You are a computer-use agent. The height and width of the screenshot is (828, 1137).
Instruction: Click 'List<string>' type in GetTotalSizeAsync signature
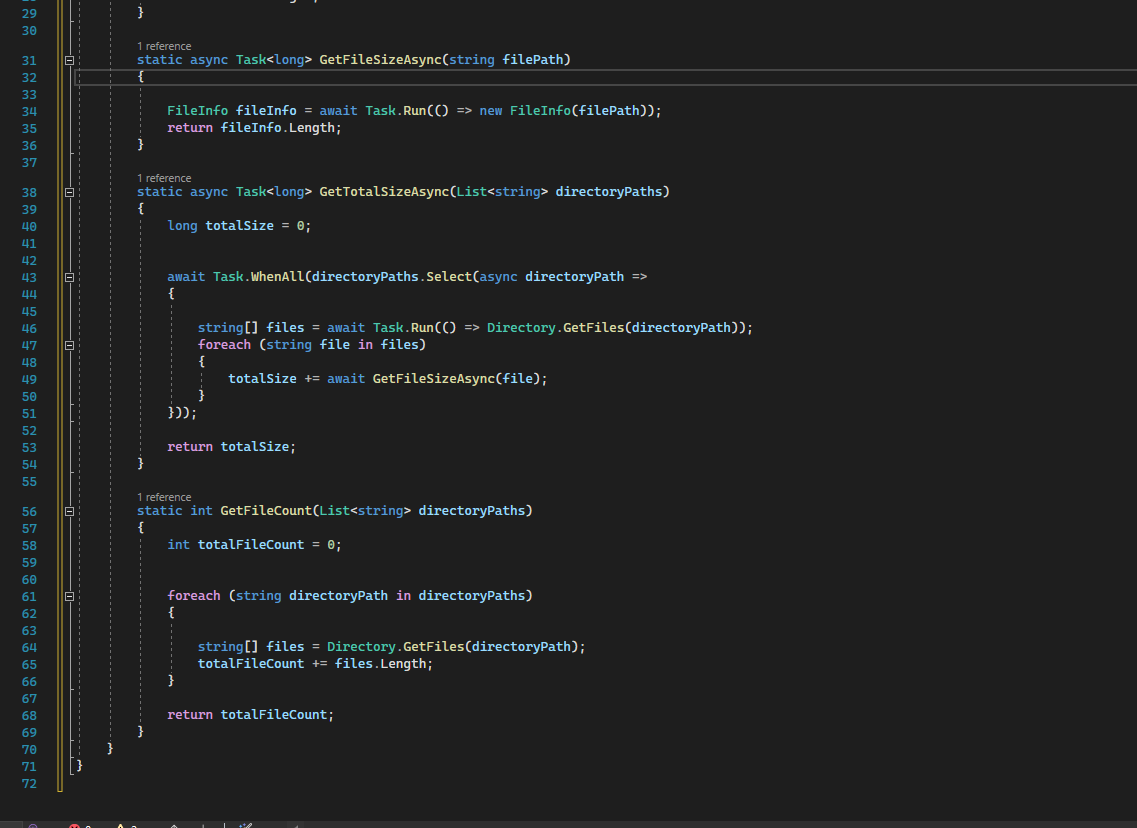tap(502, 191)
